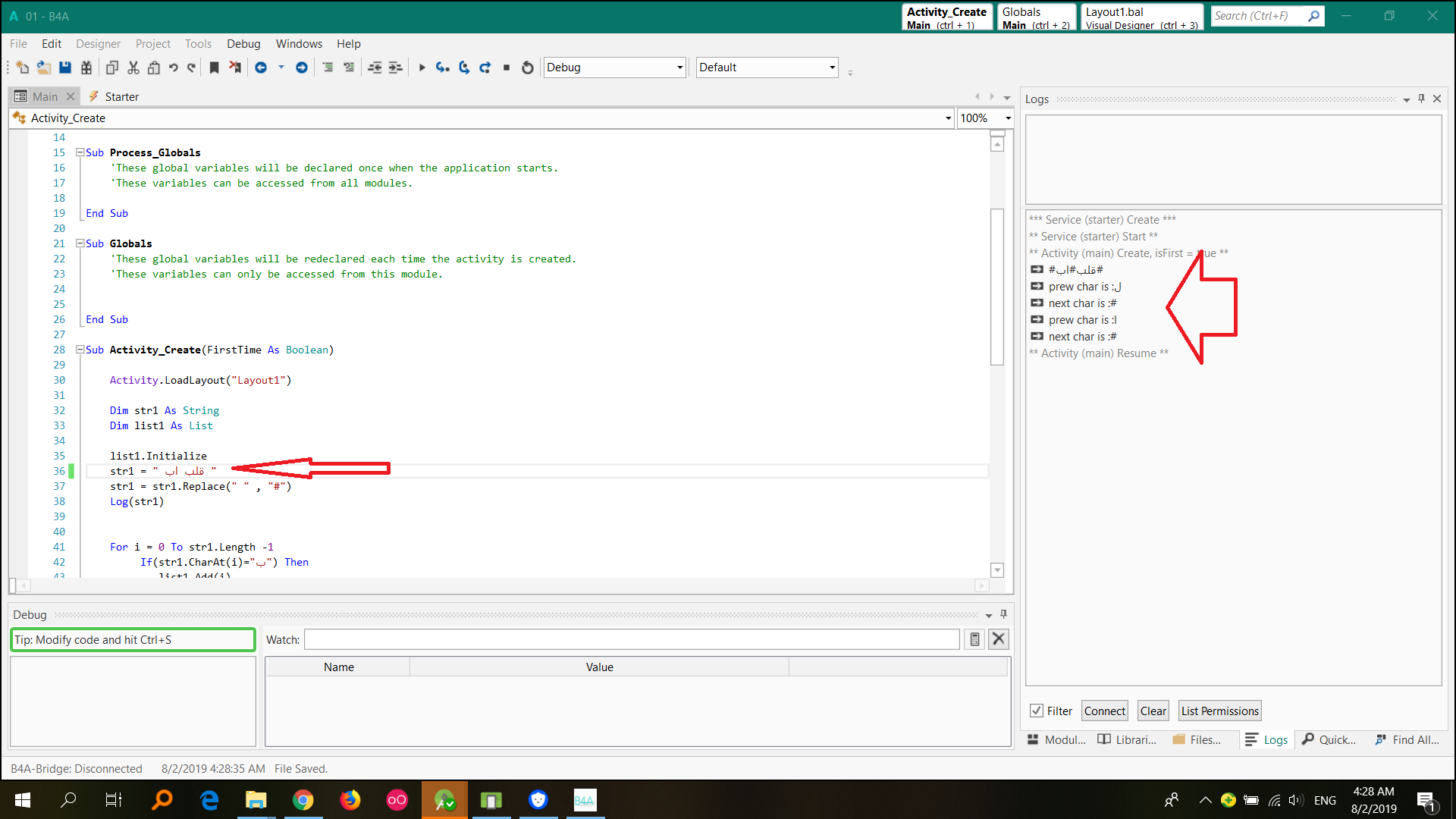Open the Debug build configuration dropdown
1456x819 pixels.
coord(679,67)
